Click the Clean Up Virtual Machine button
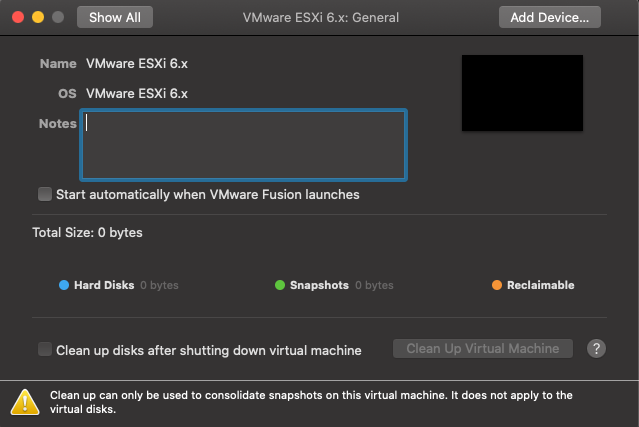639x427 pixels. point(483,348)
